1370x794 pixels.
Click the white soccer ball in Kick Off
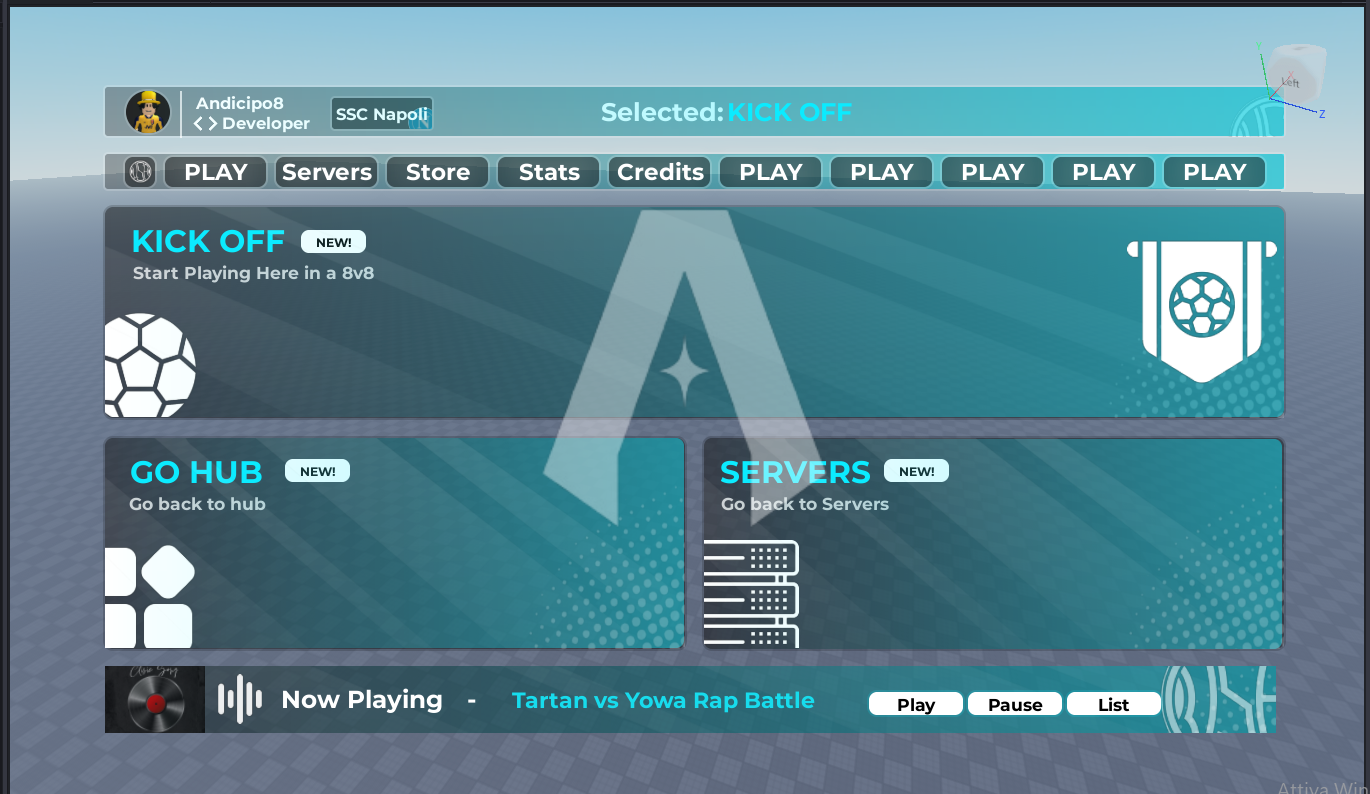coord(150,366)
